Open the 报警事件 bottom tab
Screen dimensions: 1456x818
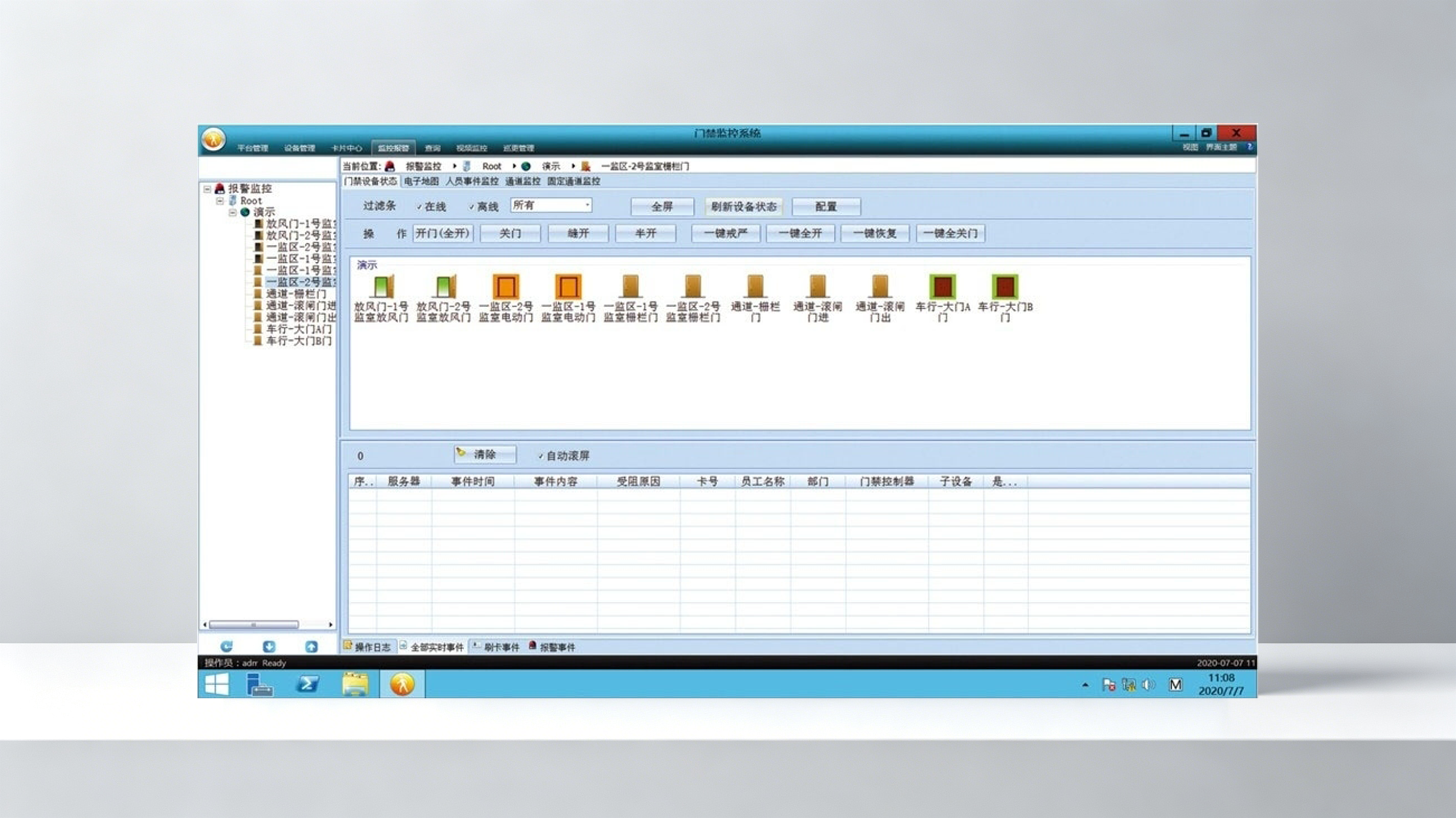click(552, 647)
